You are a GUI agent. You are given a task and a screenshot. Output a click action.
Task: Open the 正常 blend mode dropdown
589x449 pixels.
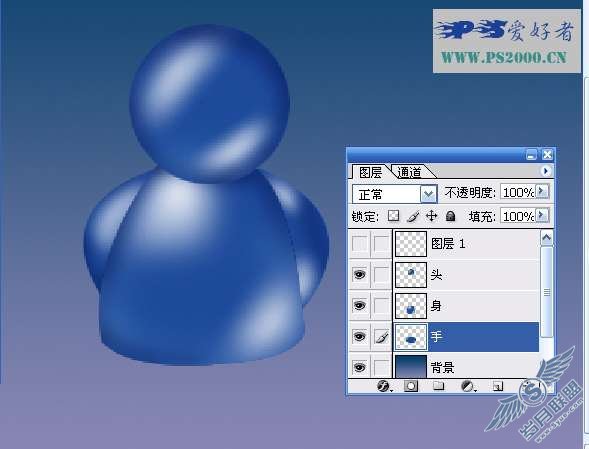[428, 194]
